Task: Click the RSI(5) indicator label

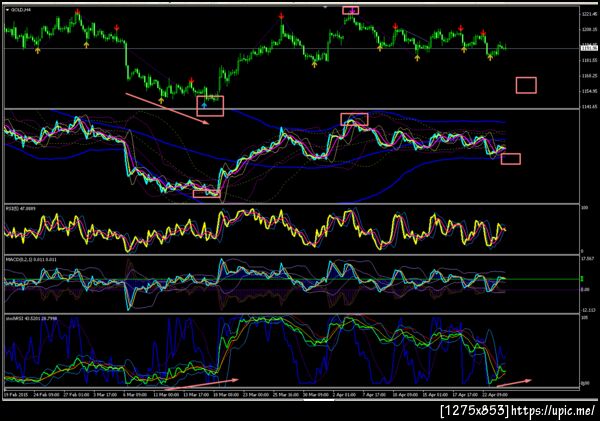Action: click(x=19, y=209)
